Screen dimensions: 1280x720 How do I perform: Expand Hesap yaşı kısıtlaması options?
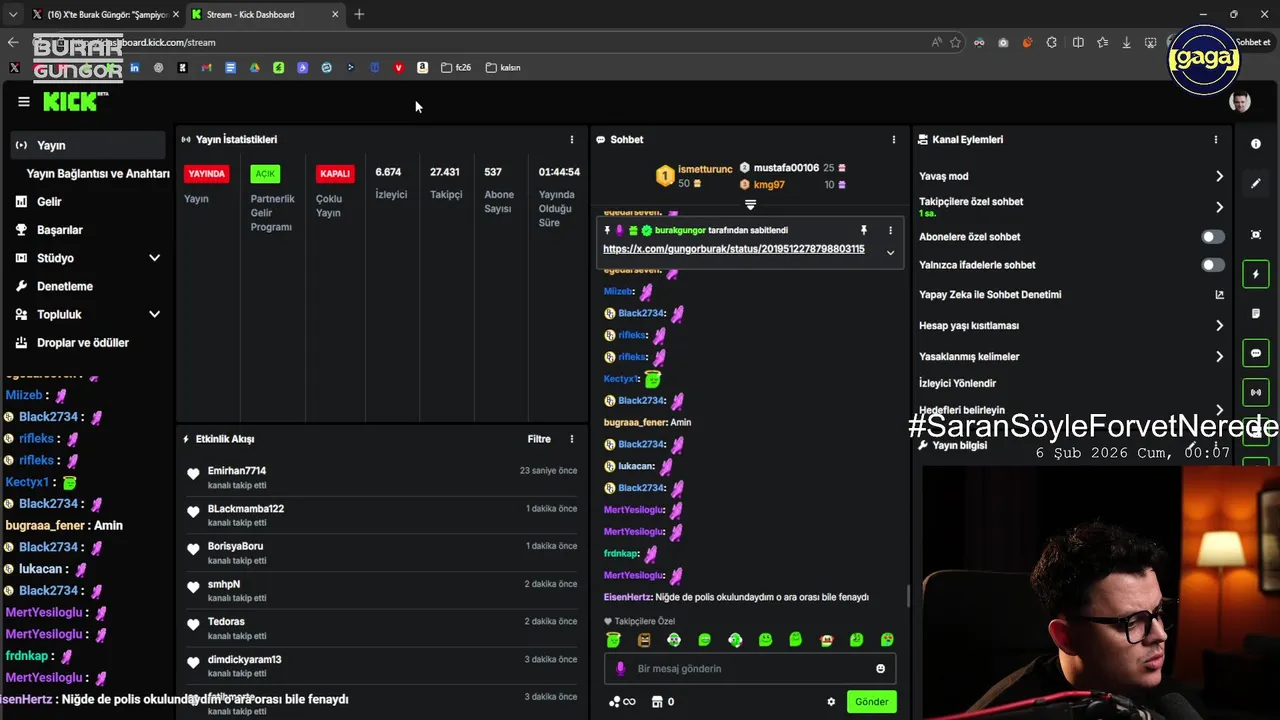coord(1219,326)
